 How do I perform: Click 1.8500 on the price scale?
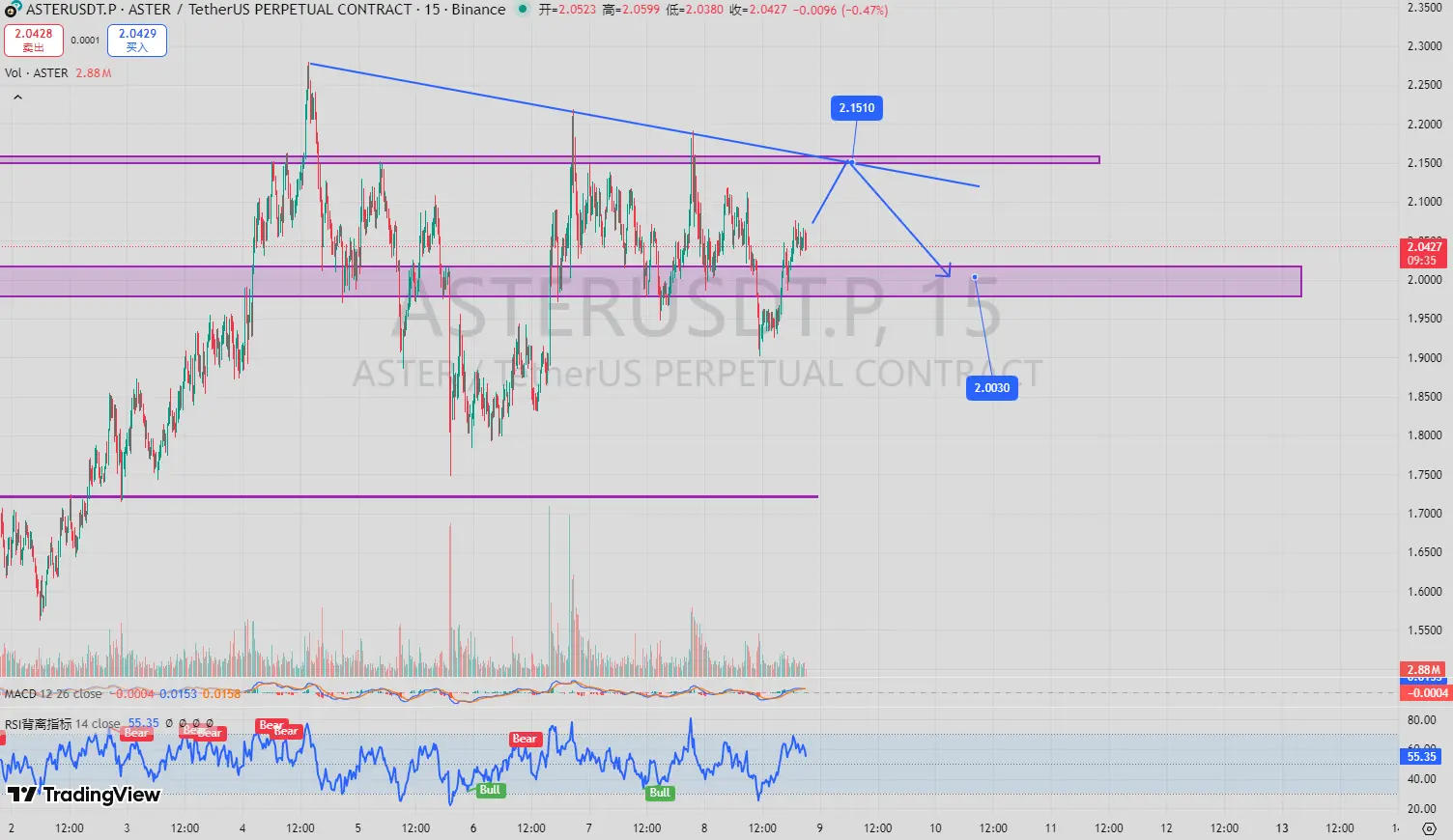[x=1424, y=397]
